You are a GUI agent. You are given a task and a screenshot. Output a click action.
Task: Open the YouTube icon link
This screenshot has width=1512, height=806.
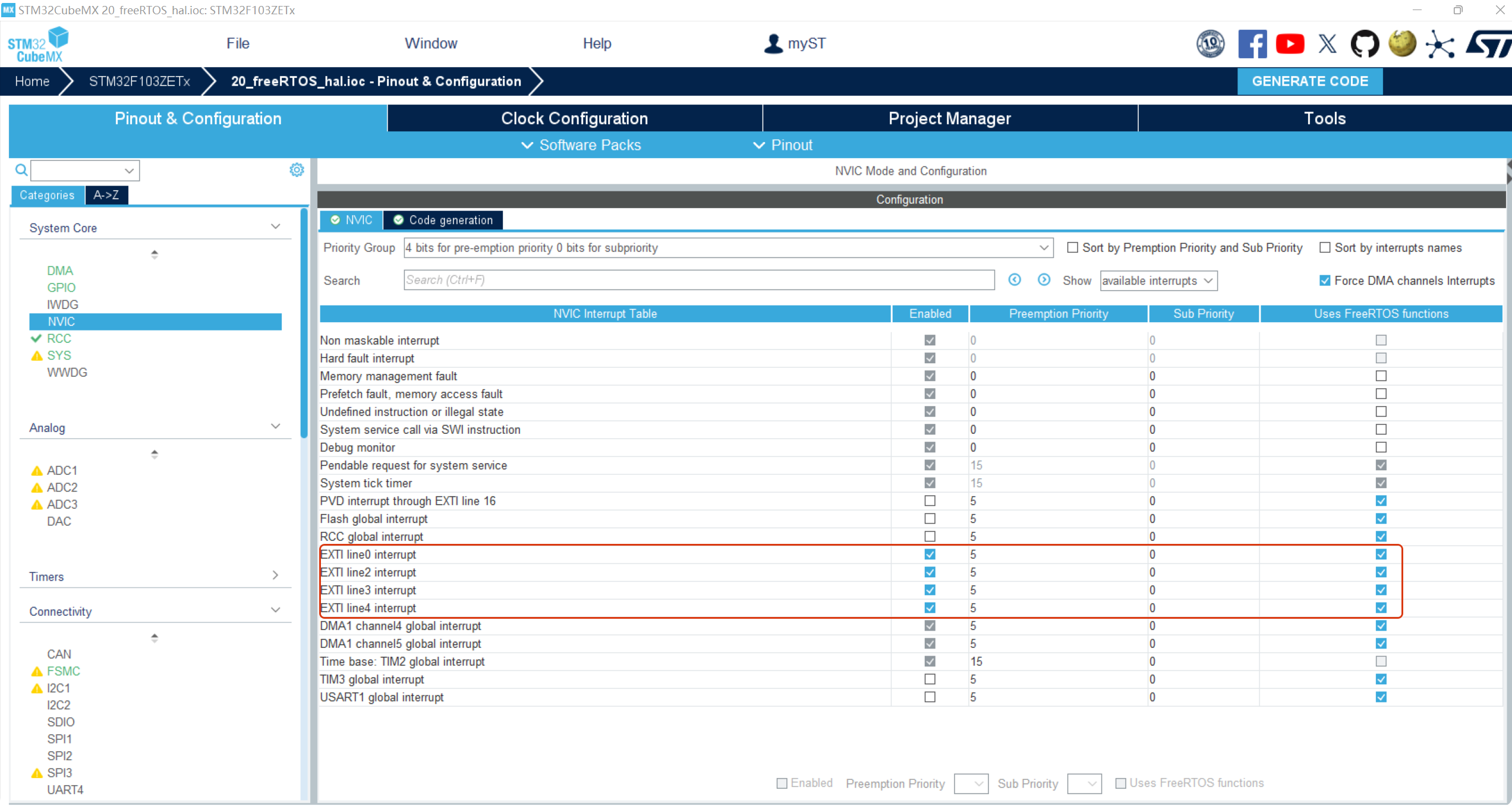pos(1290,44)
